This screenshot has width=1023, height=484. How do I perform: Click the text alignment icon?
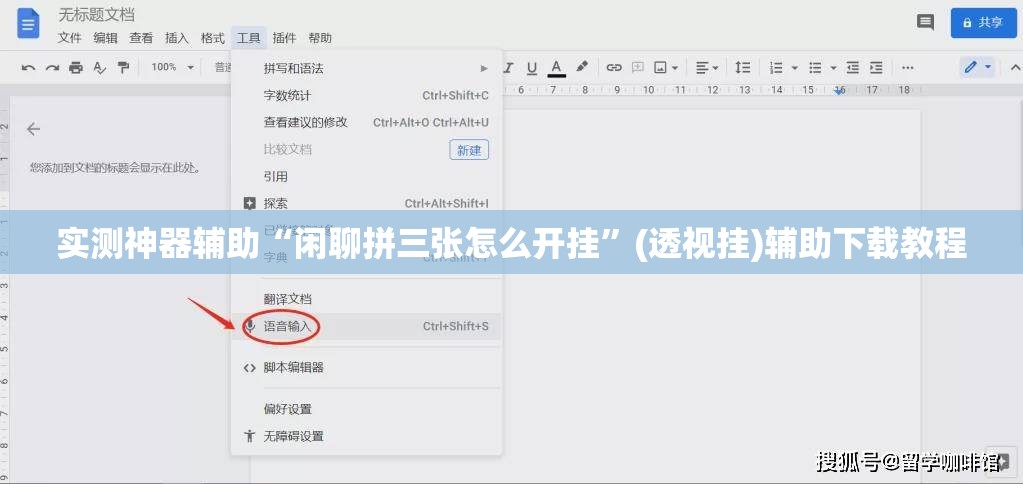coord(702,67)
